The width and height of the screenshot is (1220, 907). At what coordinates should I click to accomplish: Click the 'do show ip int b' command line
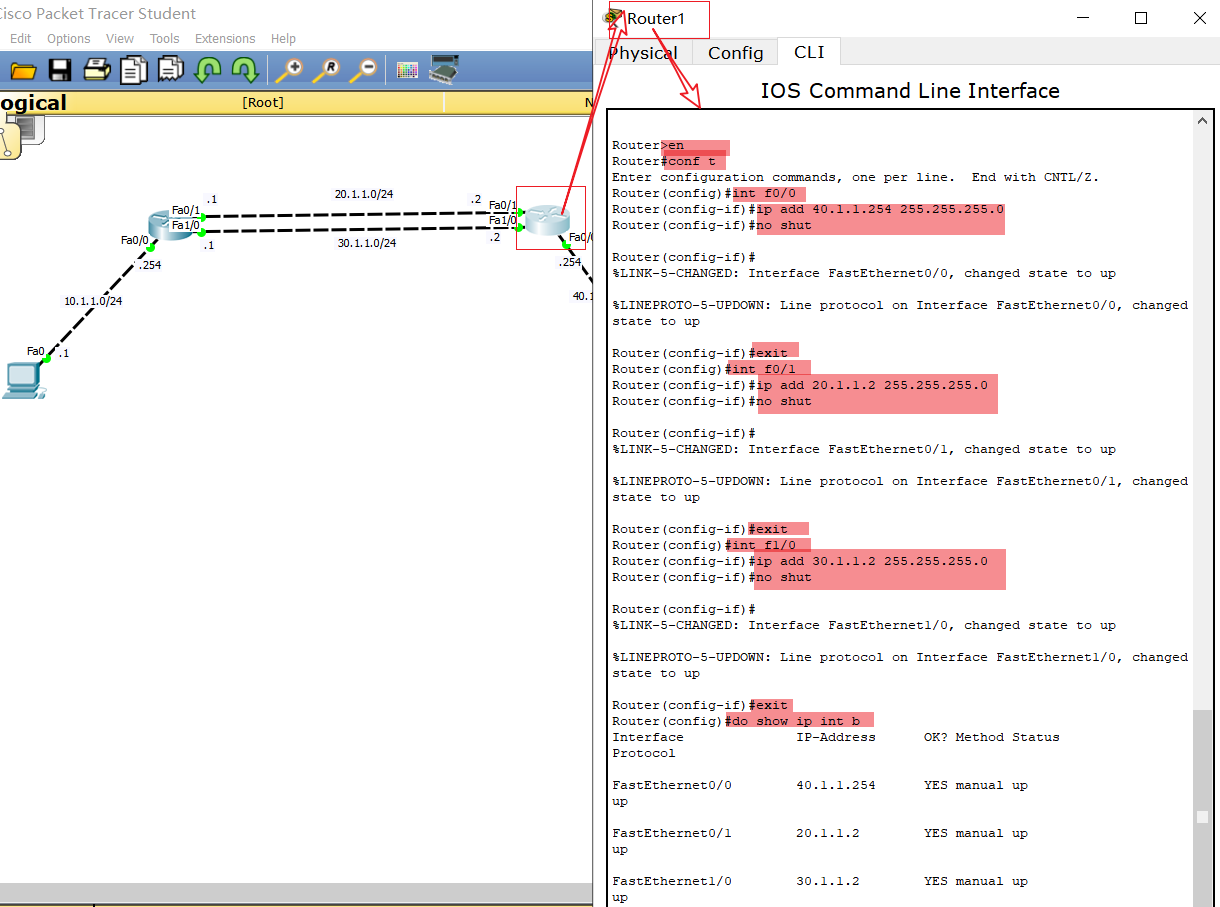(796, 721)
